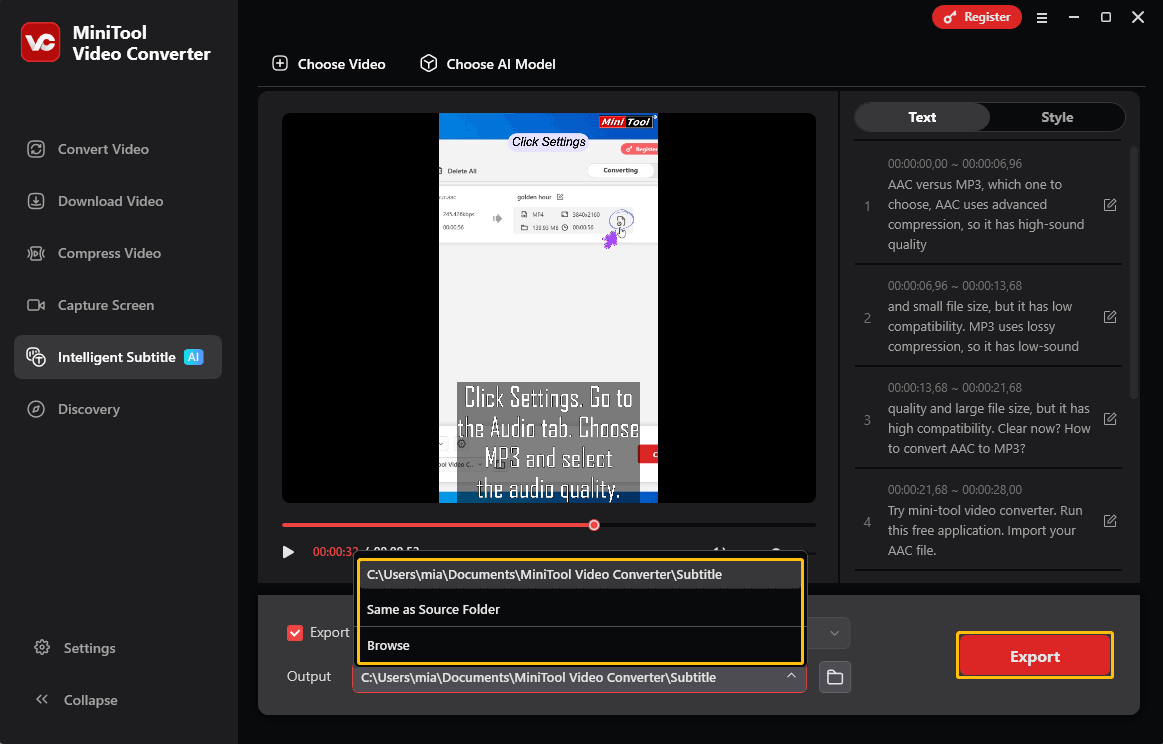Click the video progress slider handle

pyautogui.click(x=593, y=525)
